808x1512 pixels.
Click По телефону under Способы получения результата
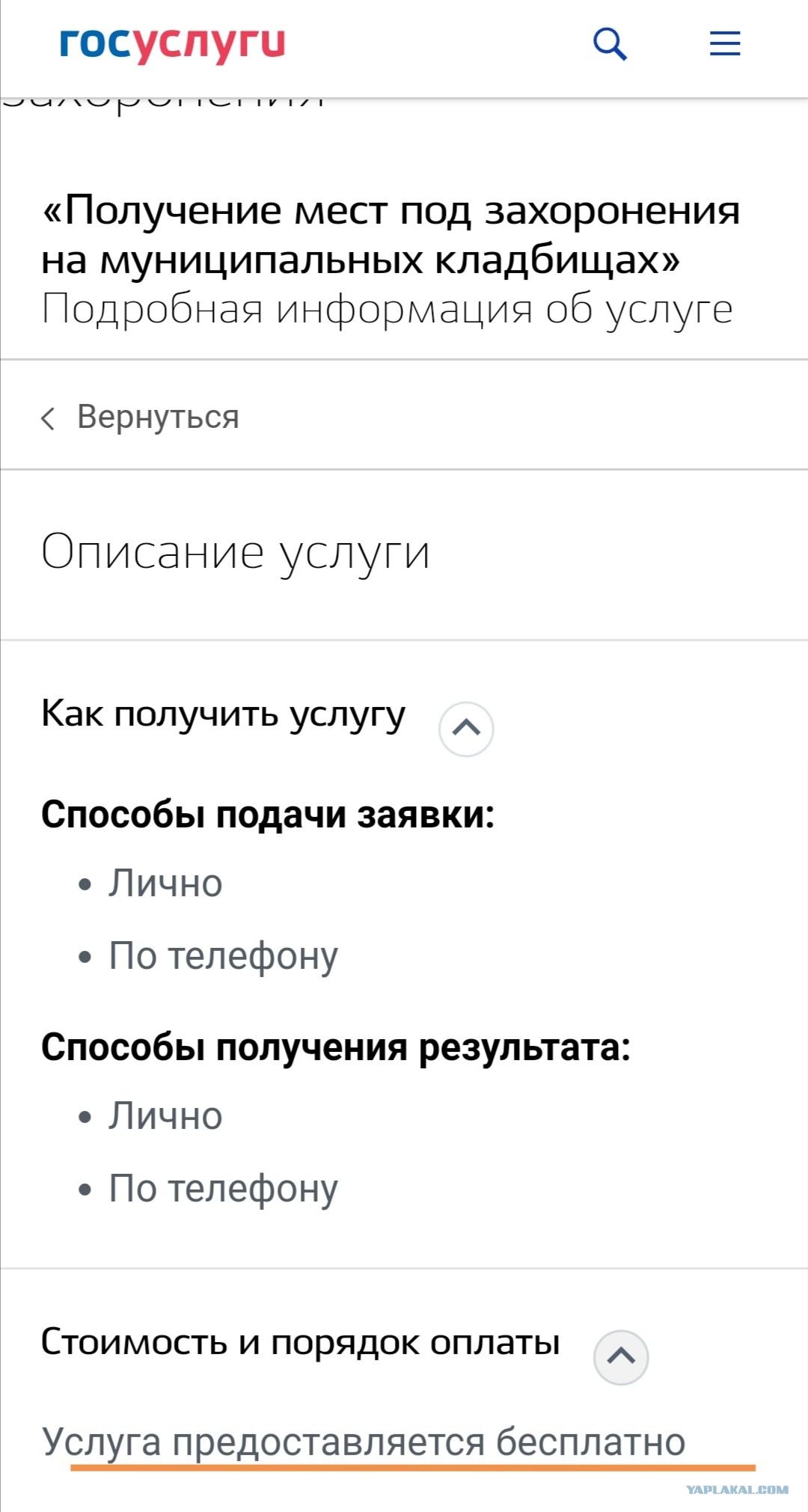pos(223,1190)
